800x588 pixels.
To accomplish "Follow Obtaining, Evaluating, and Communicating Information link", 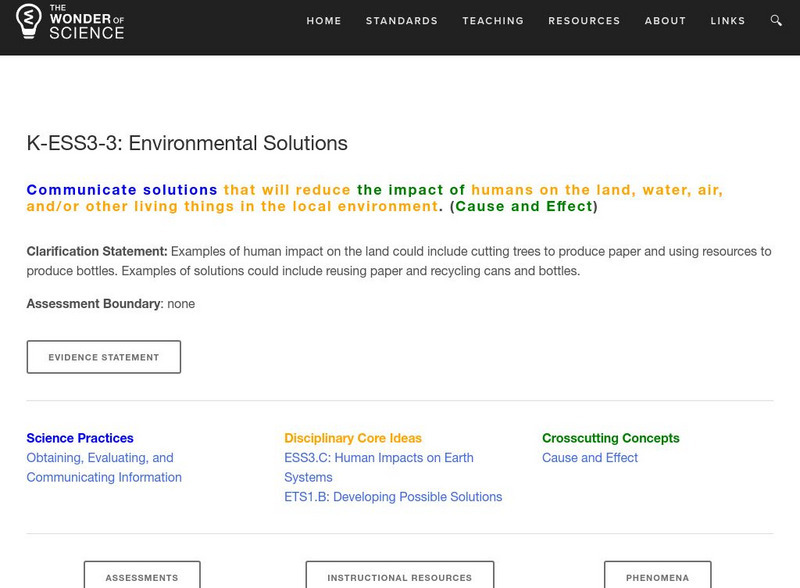I will click(x=104, y=468).
